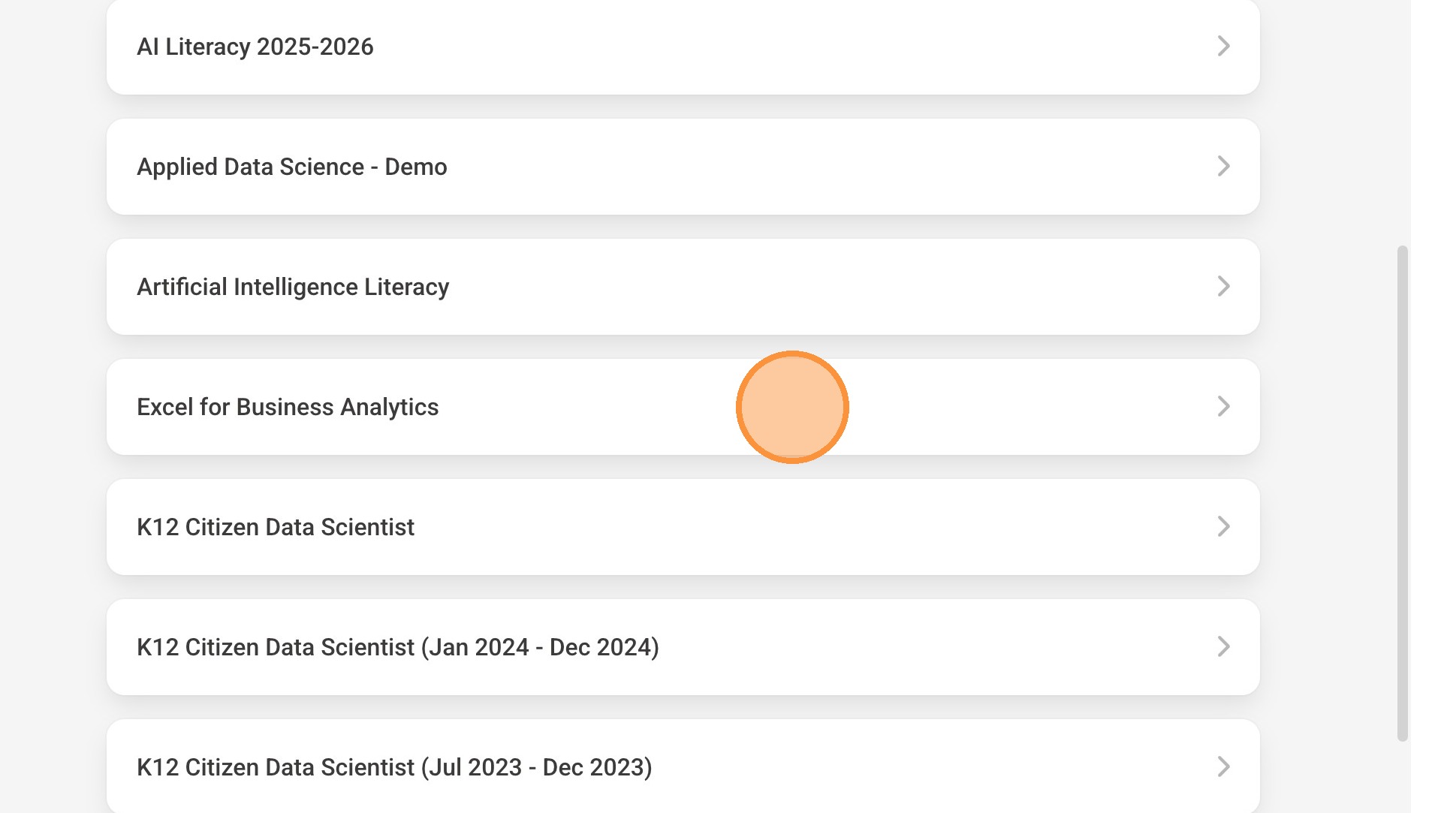This screenshot has width=1456, height=813.
Task: Click the Excel for Business Analytics title
Action: tap(288, 407)
